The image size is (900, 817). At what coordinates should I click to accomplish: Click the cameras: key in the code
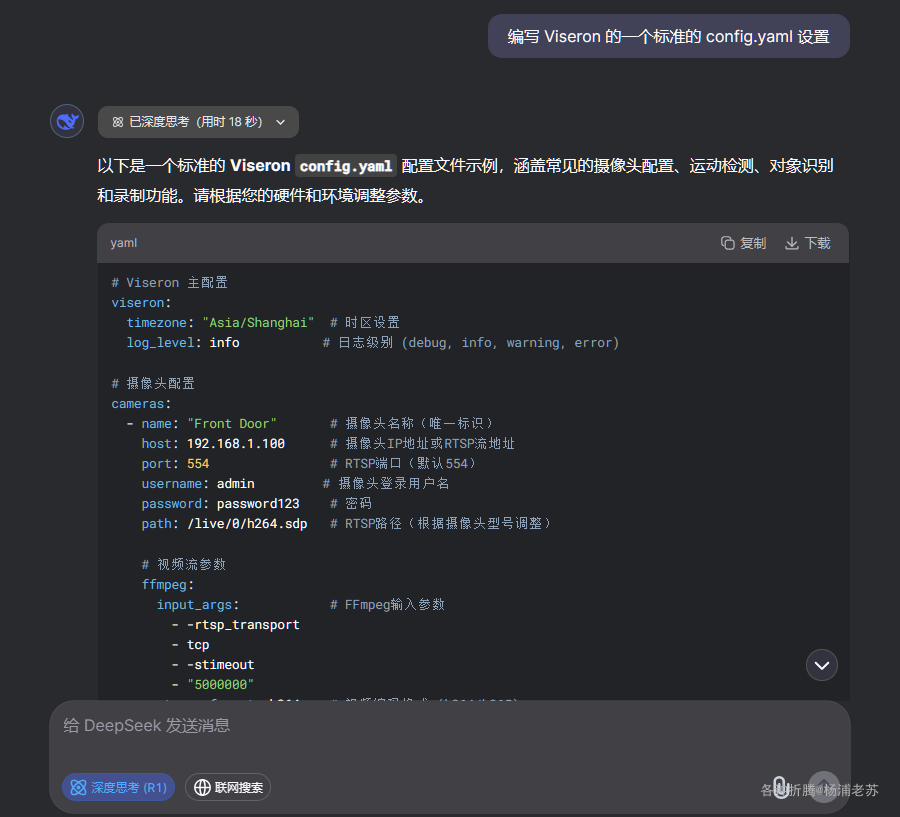[x=141, y=404]
